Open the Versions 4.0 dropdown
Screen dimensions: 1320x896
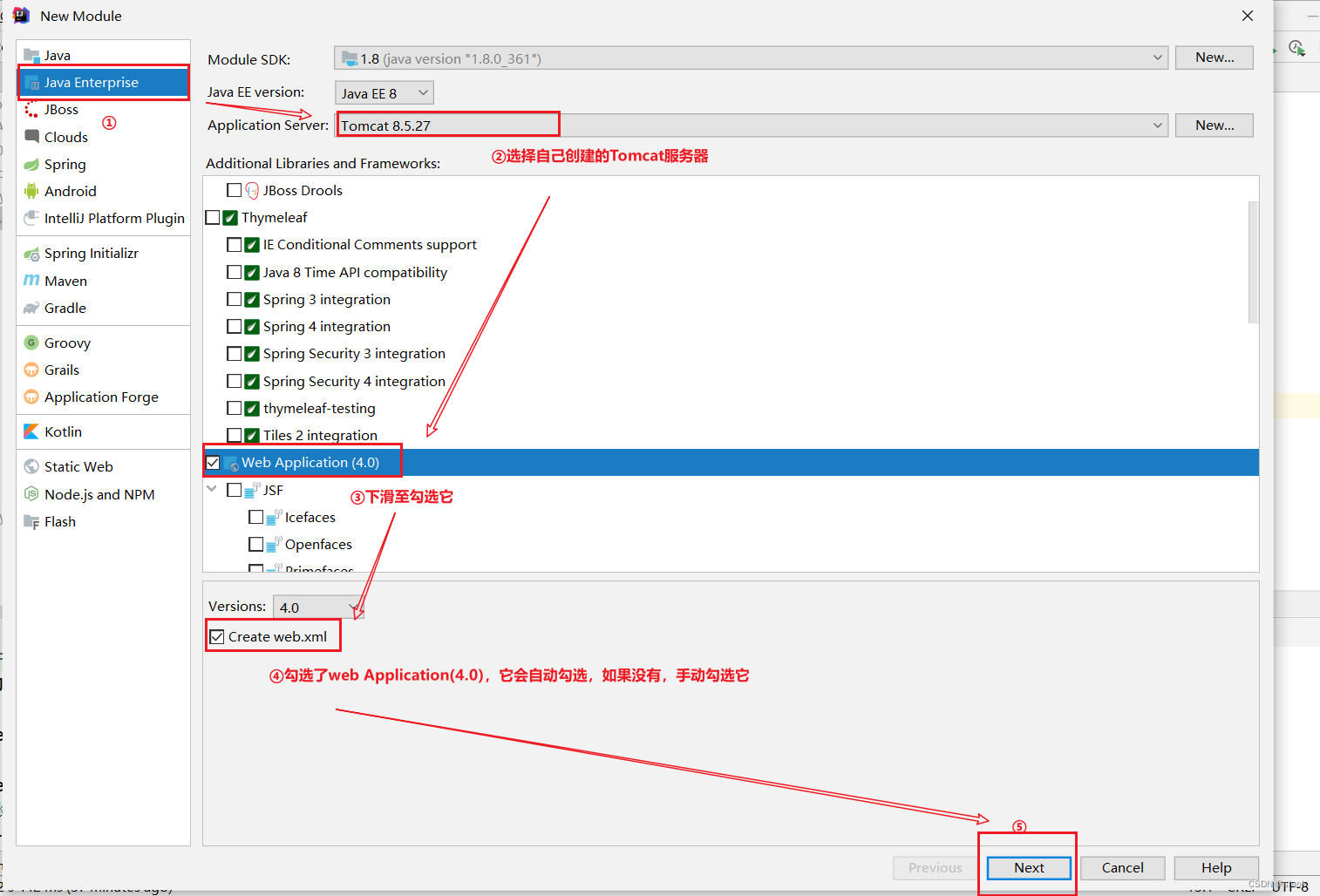(x=318, y=607)
